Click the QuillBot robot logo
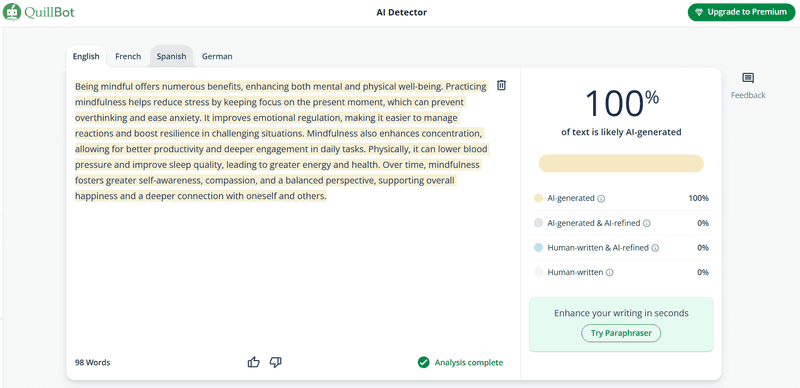This screenshot has height=388, width=800. pos(12,12)
